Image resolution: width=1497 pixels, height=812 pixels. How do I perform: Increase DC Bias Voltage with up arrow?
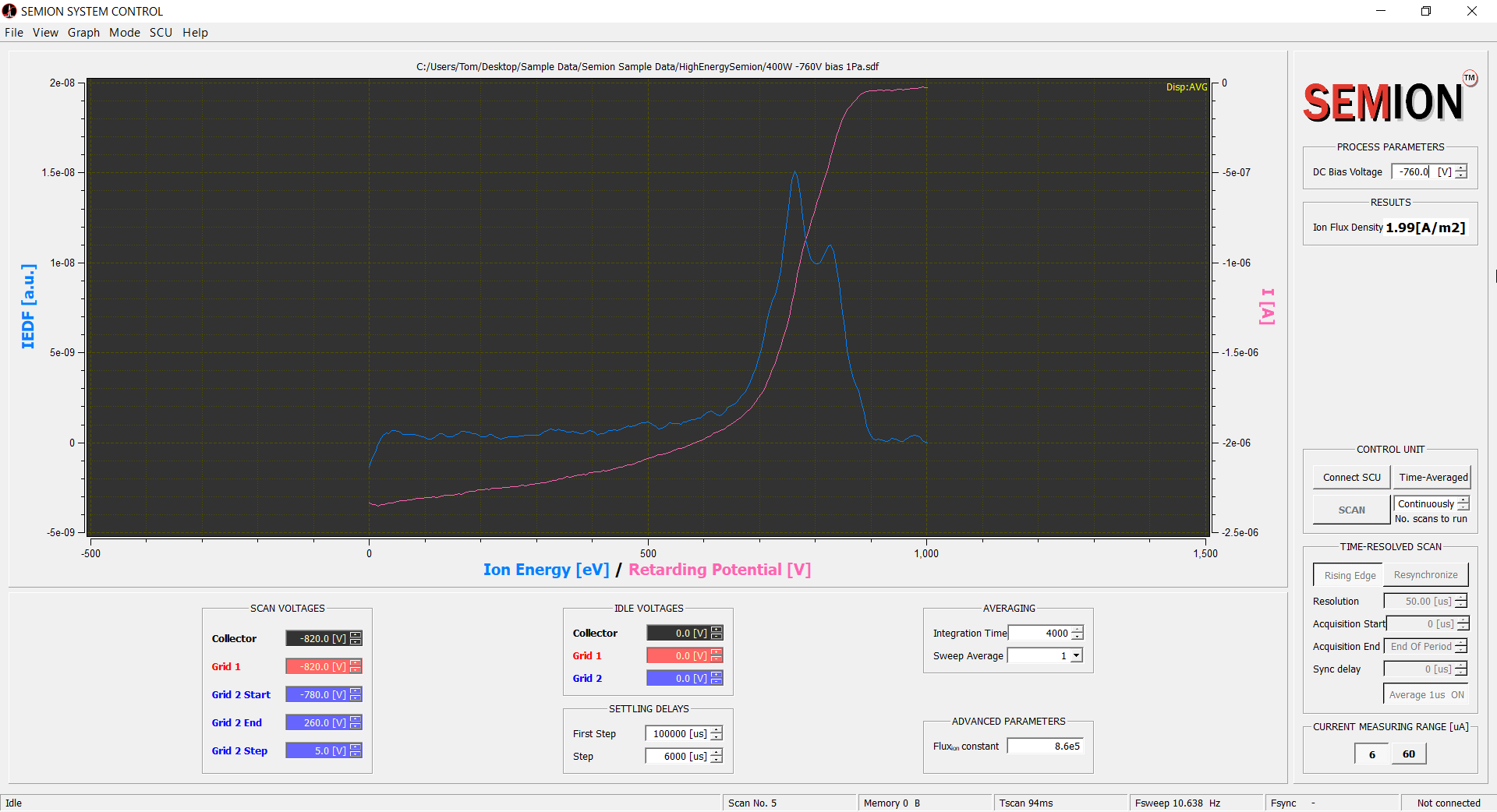[x=1461, y=168]
